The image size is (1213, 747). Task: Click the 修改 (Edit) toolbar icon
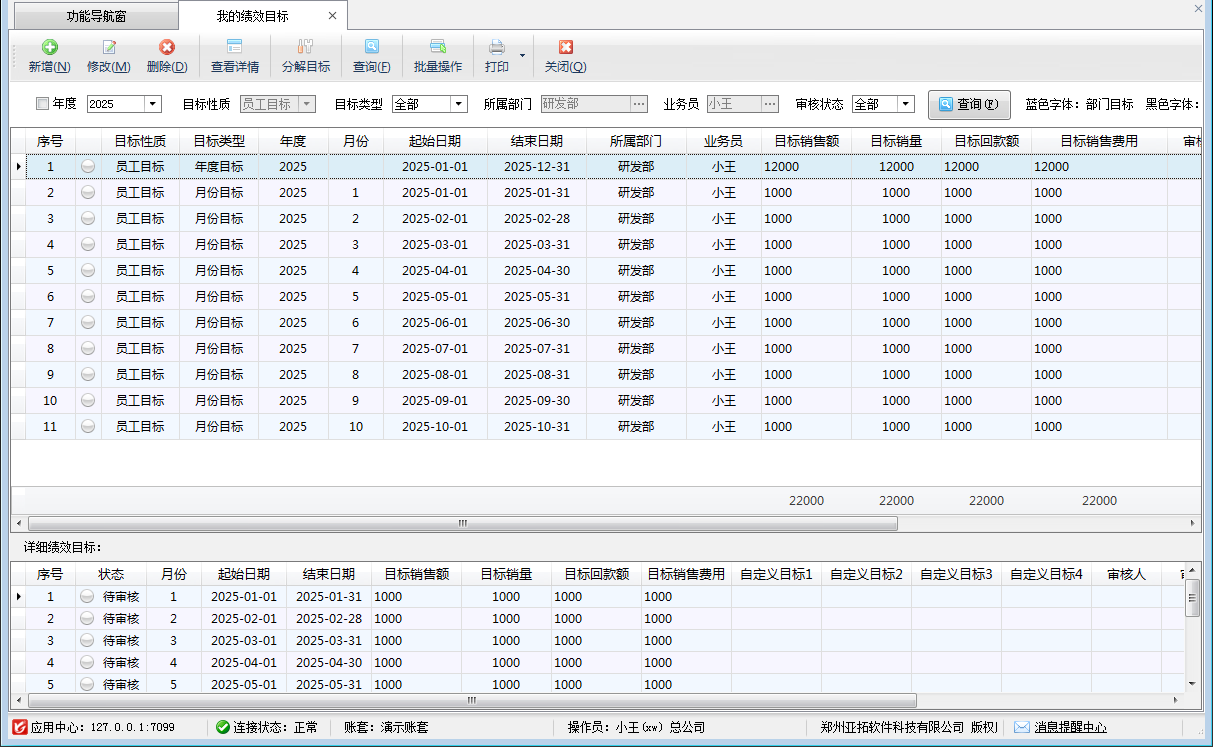pyautogui.click(x=109, y=48)
